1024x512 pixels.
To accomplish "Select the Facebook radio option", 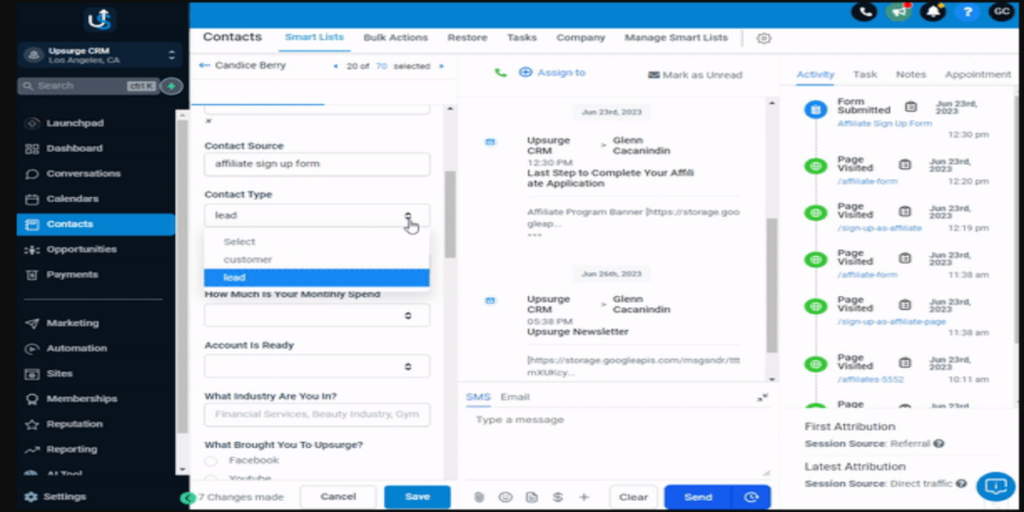I will [210, 461].
